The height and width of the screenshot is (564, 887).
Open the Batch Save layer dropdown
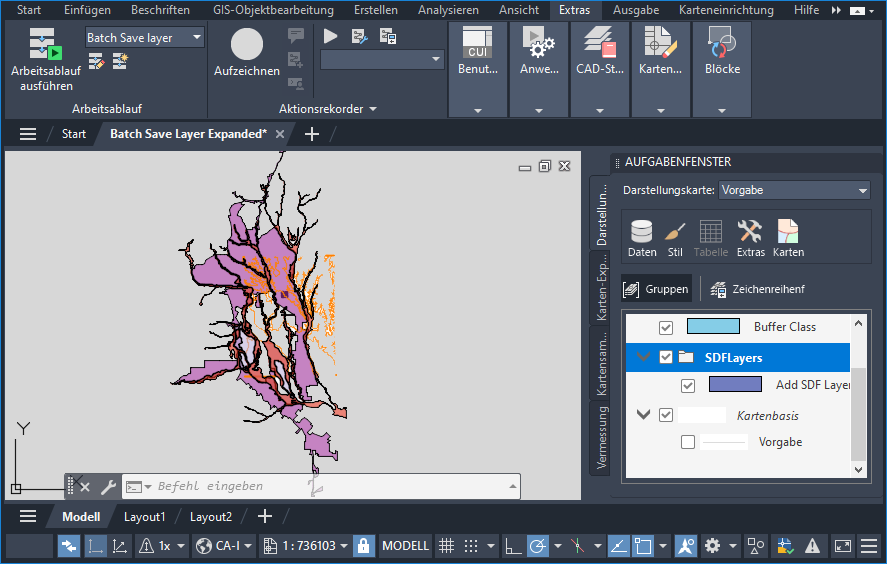pyautogui.click(x=196, y=38)
